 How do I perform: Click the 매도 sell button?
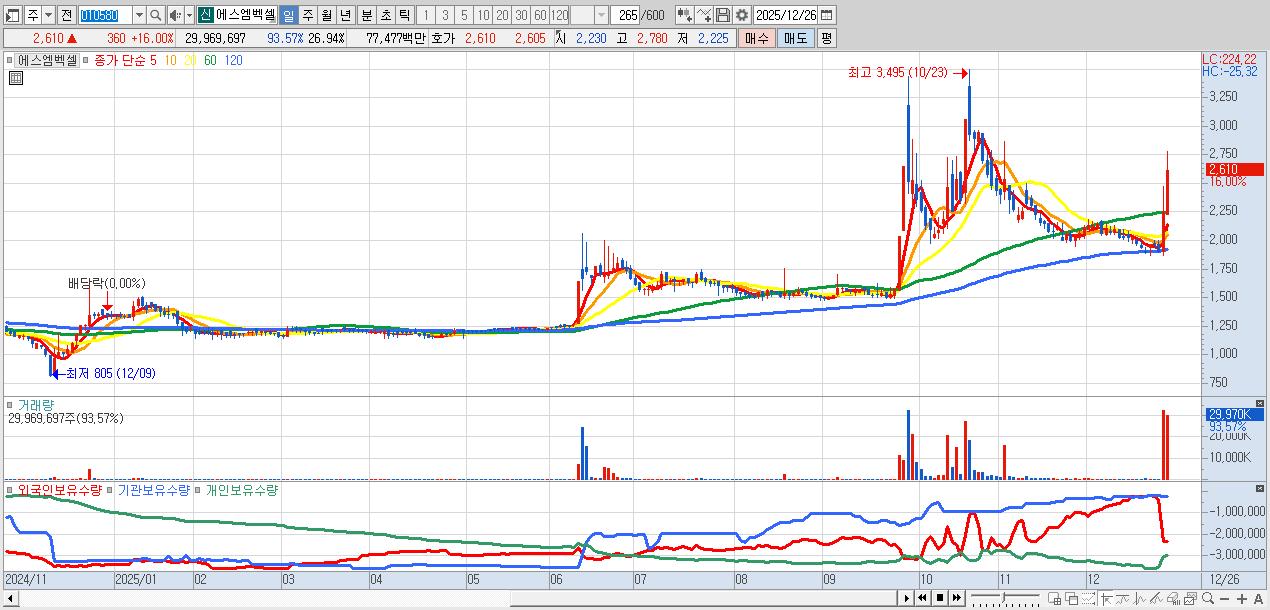(795, 38)
